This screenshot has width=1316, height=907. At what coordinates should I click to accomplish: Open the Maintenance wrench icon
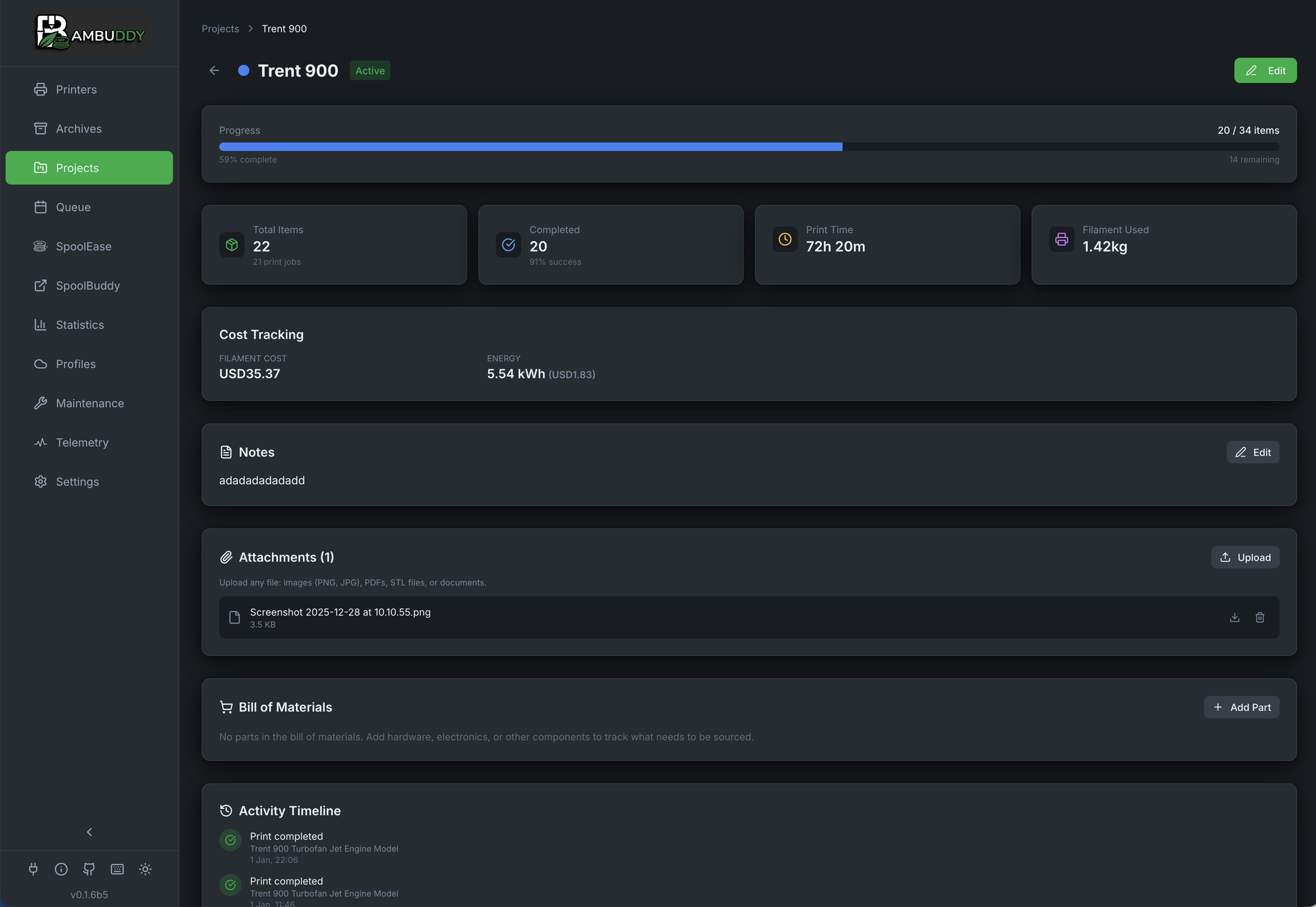[41, 403]
